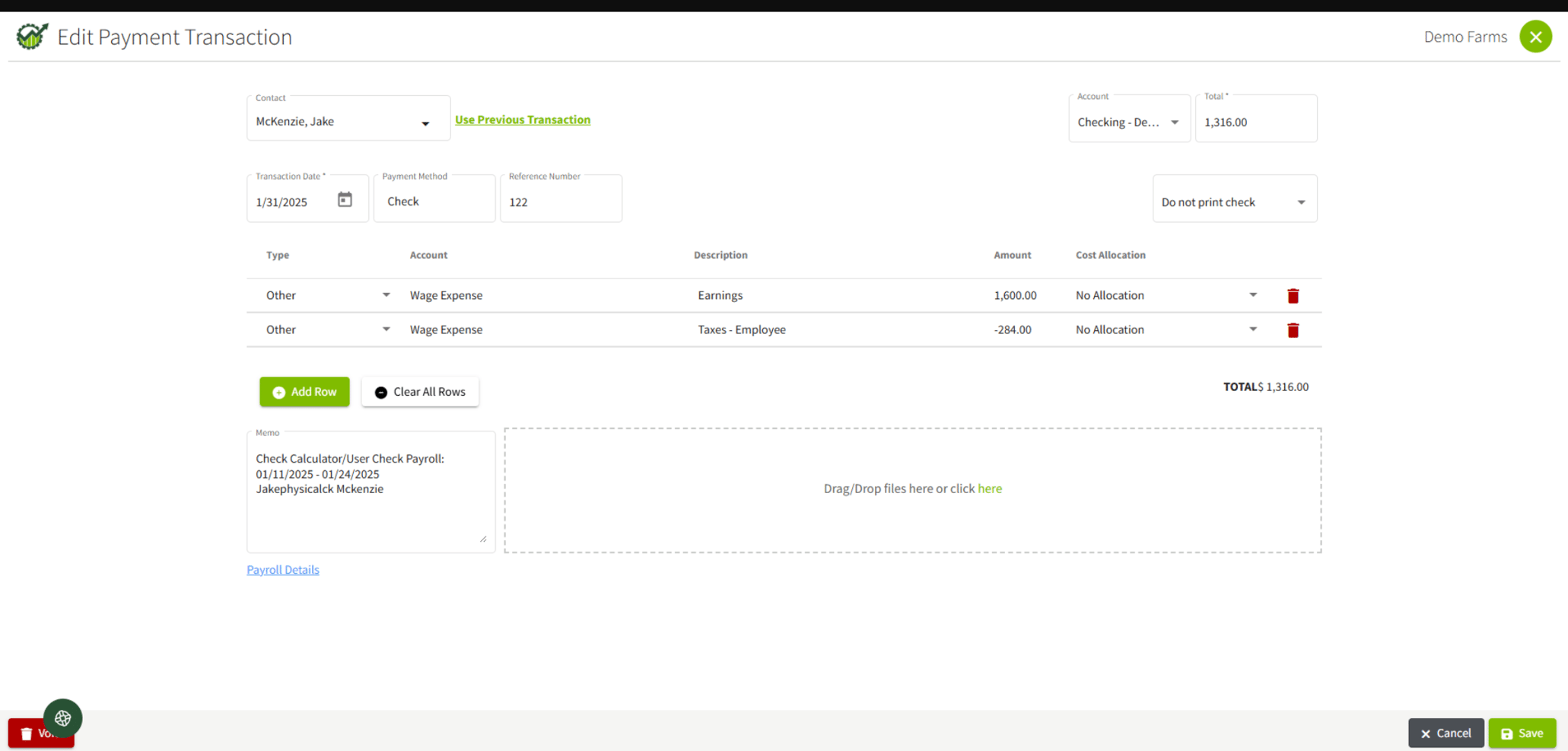Open Cost Allocation dropdown for Taxes row
Viewport: 1568px width, 751px height.
(1252, 329)
